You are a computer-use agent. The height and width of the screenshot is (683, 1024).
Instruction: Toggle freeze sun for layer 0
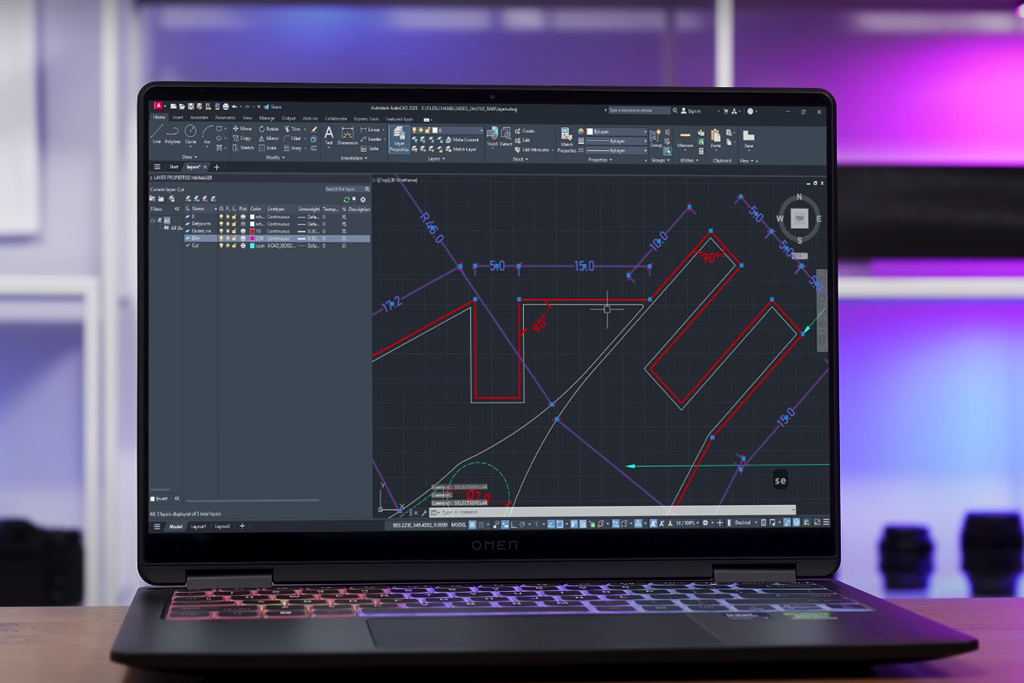point(228,217)
